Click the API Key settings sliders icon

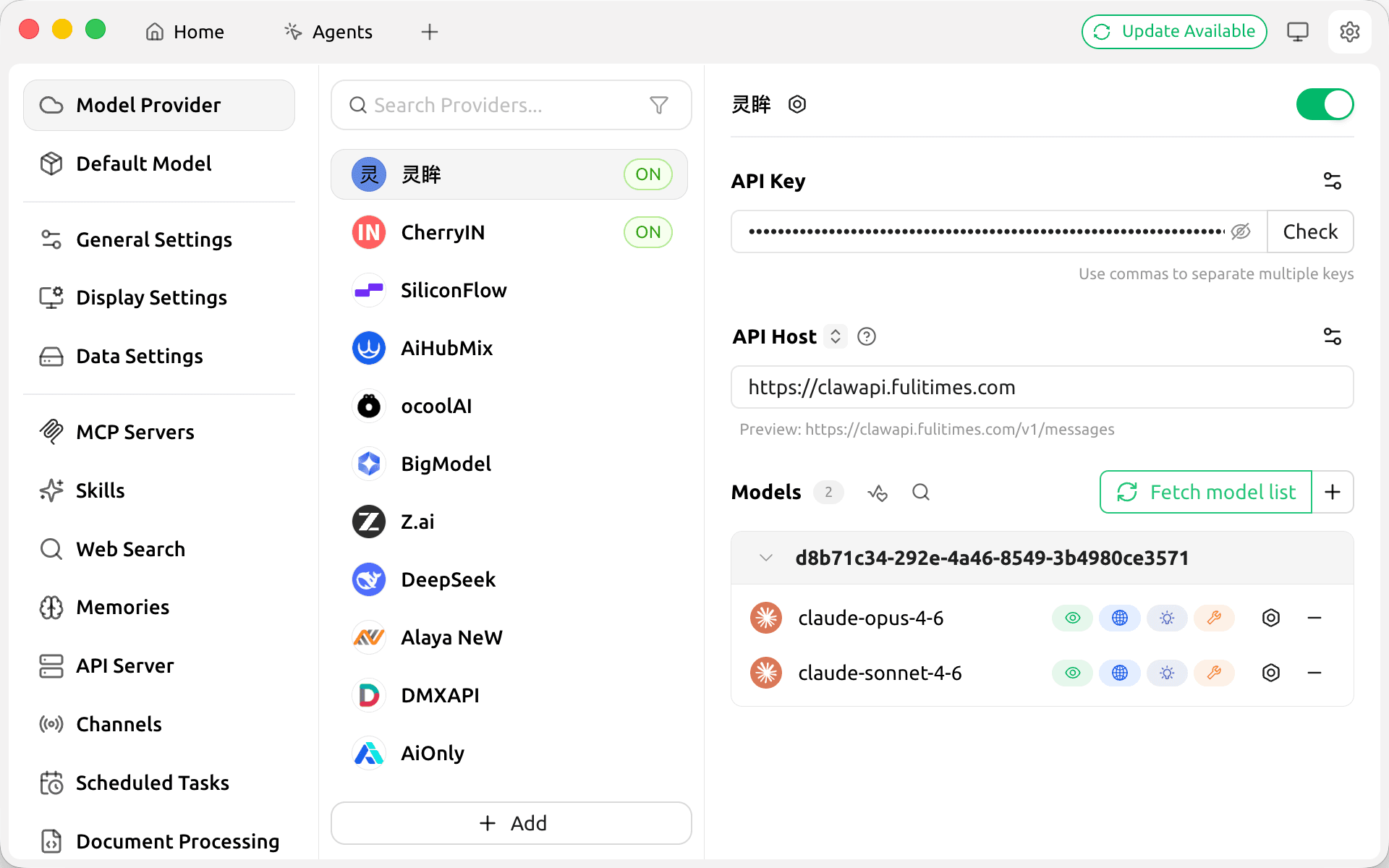point(1332,181)
